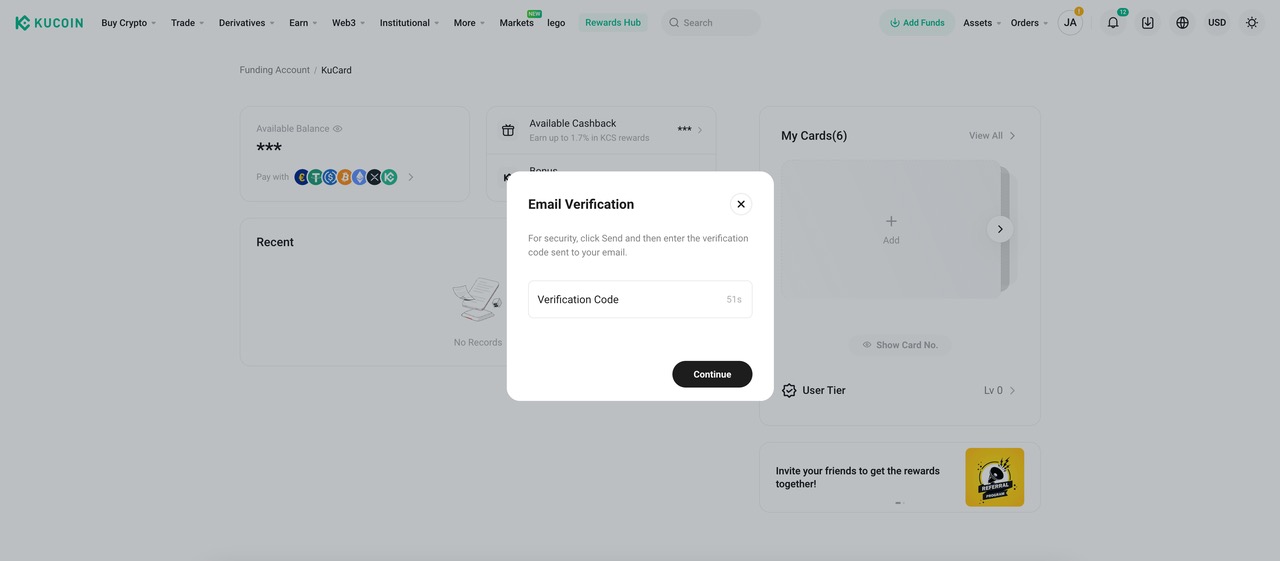Viewport: 1280px width, 561px height.
Task: Open the Markets menu item
Action: click(516, 22)
